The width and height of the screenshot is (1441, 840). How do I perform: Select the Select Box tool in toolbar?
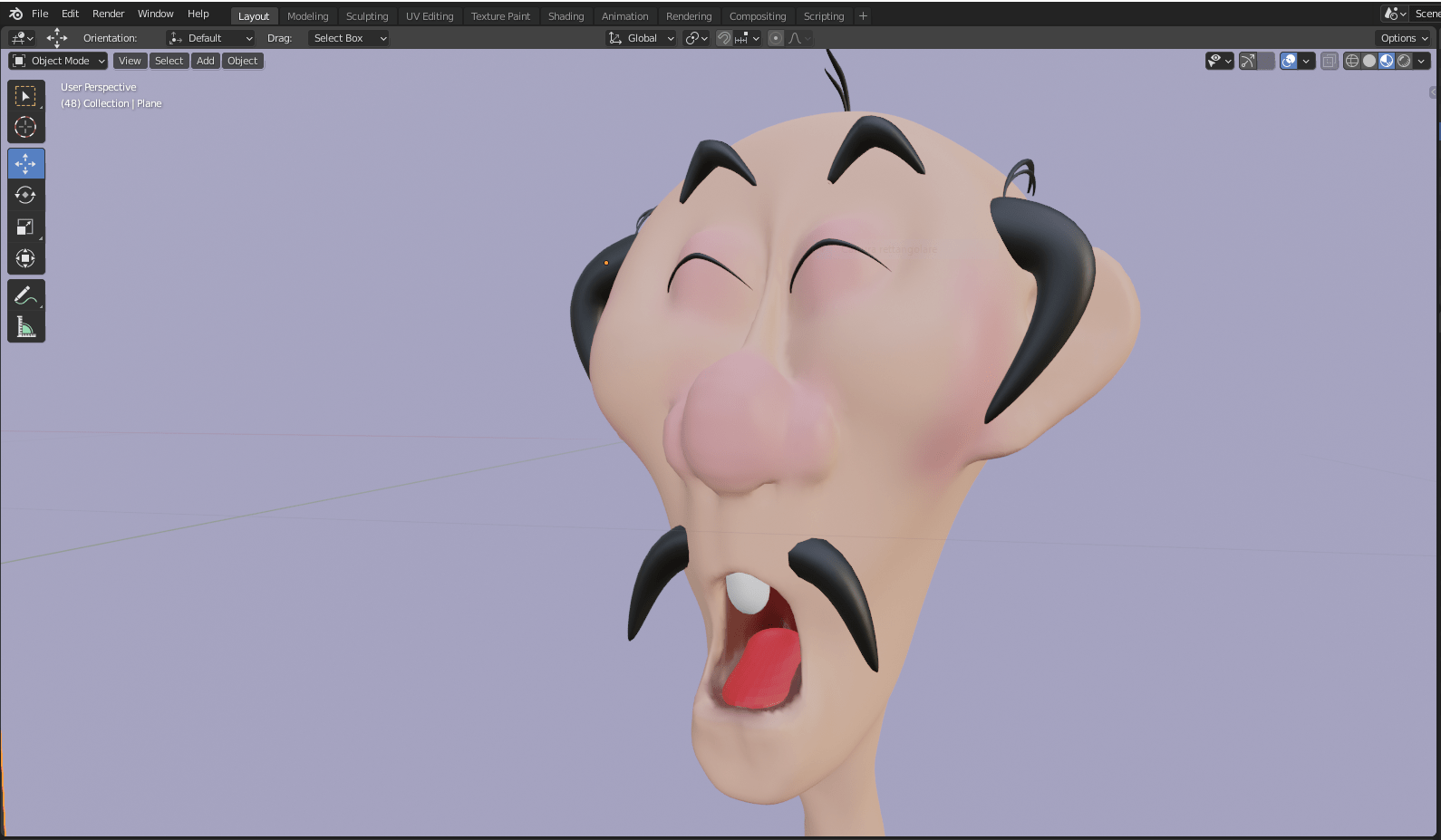[25, 96]
